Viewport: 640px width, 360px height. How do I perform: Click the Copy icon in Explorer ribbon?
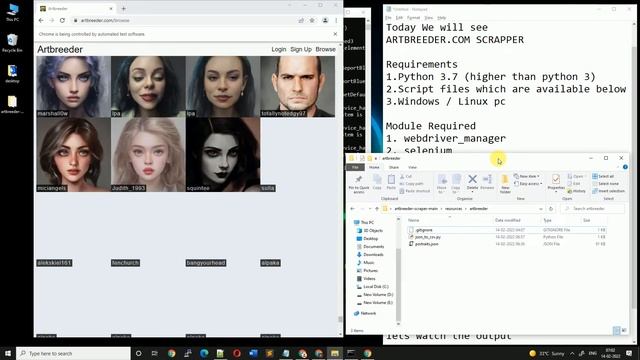click(377, 182)
